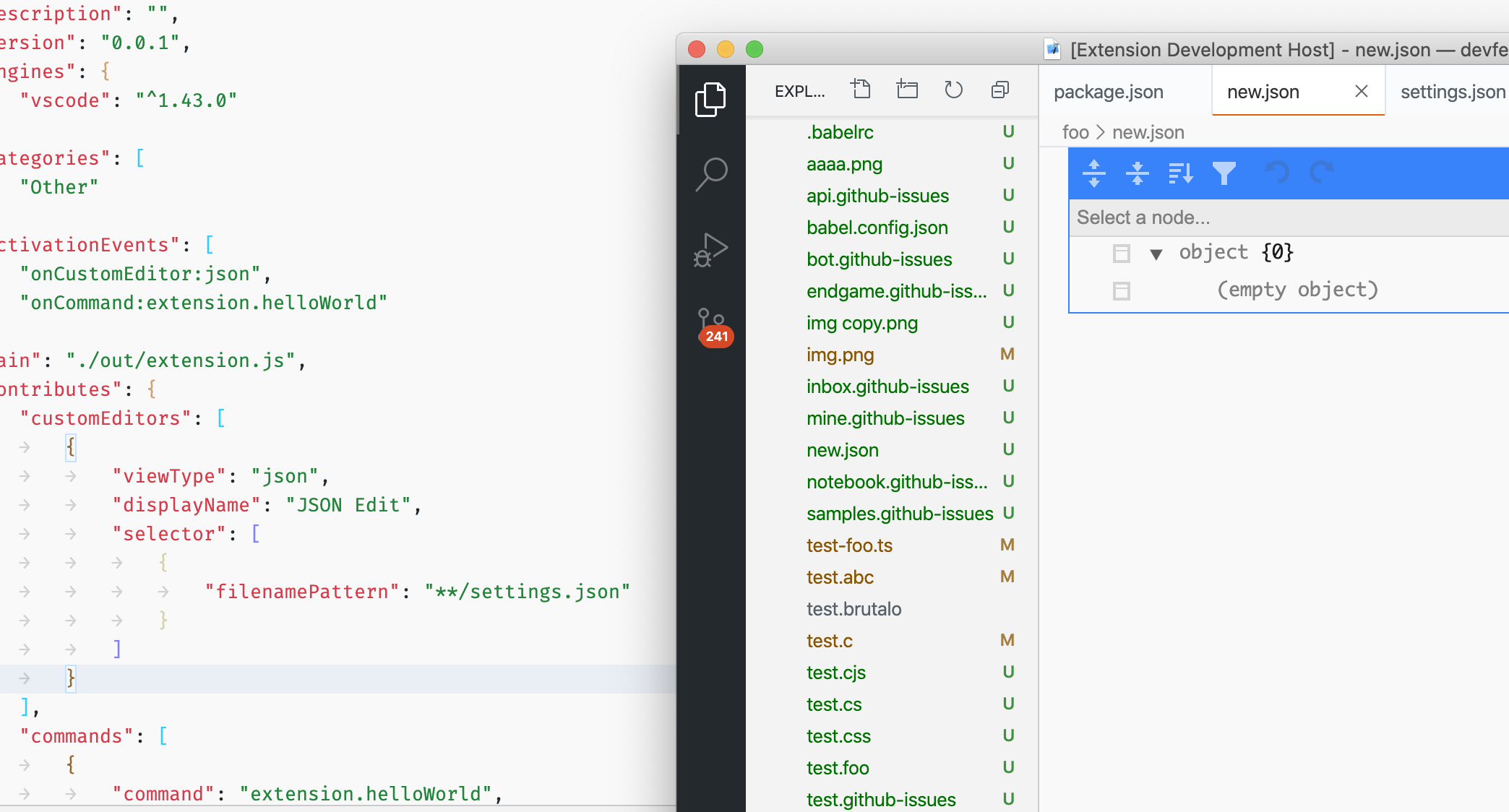The width and height of the screenshot is (1509, 812).
Task: Expand all JSON nodes
Action: click(1094, 173)
